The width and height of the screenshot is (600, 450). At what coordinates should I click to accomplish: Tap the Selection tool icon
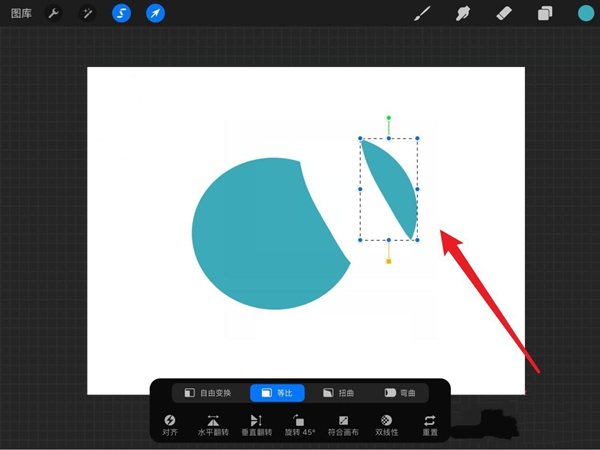(121, 14)
